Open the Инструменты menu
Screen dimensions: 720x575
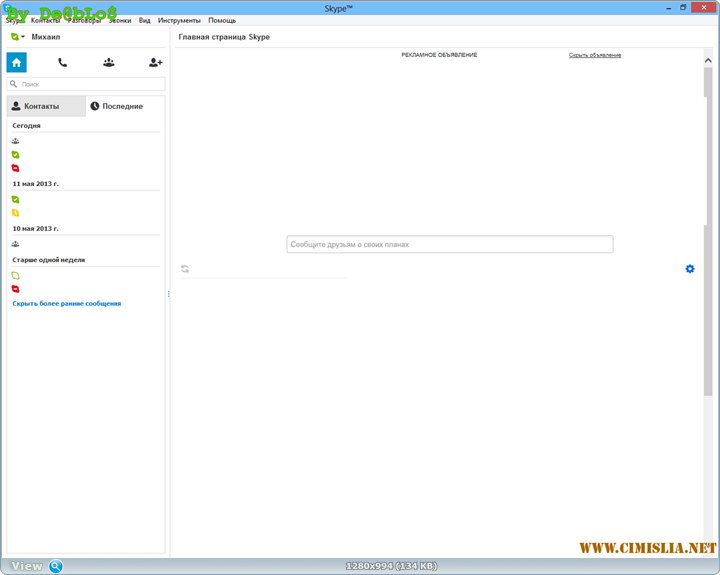pyautogui.click(x=179, y=20)
